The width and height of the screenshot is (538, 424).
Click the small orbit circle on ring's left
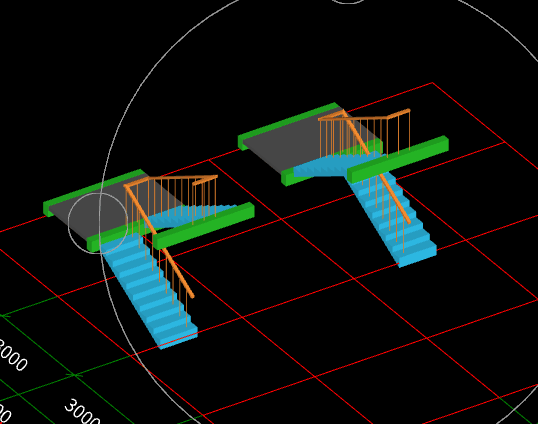coord(98,223)
